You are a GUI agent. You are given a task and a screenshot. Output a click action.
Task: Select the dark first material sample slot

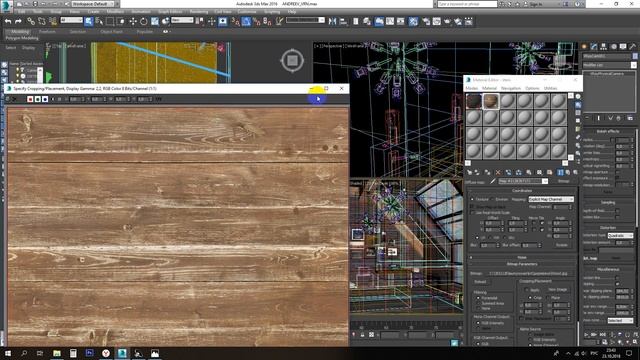pyautogui.click(x=474, y=101)
